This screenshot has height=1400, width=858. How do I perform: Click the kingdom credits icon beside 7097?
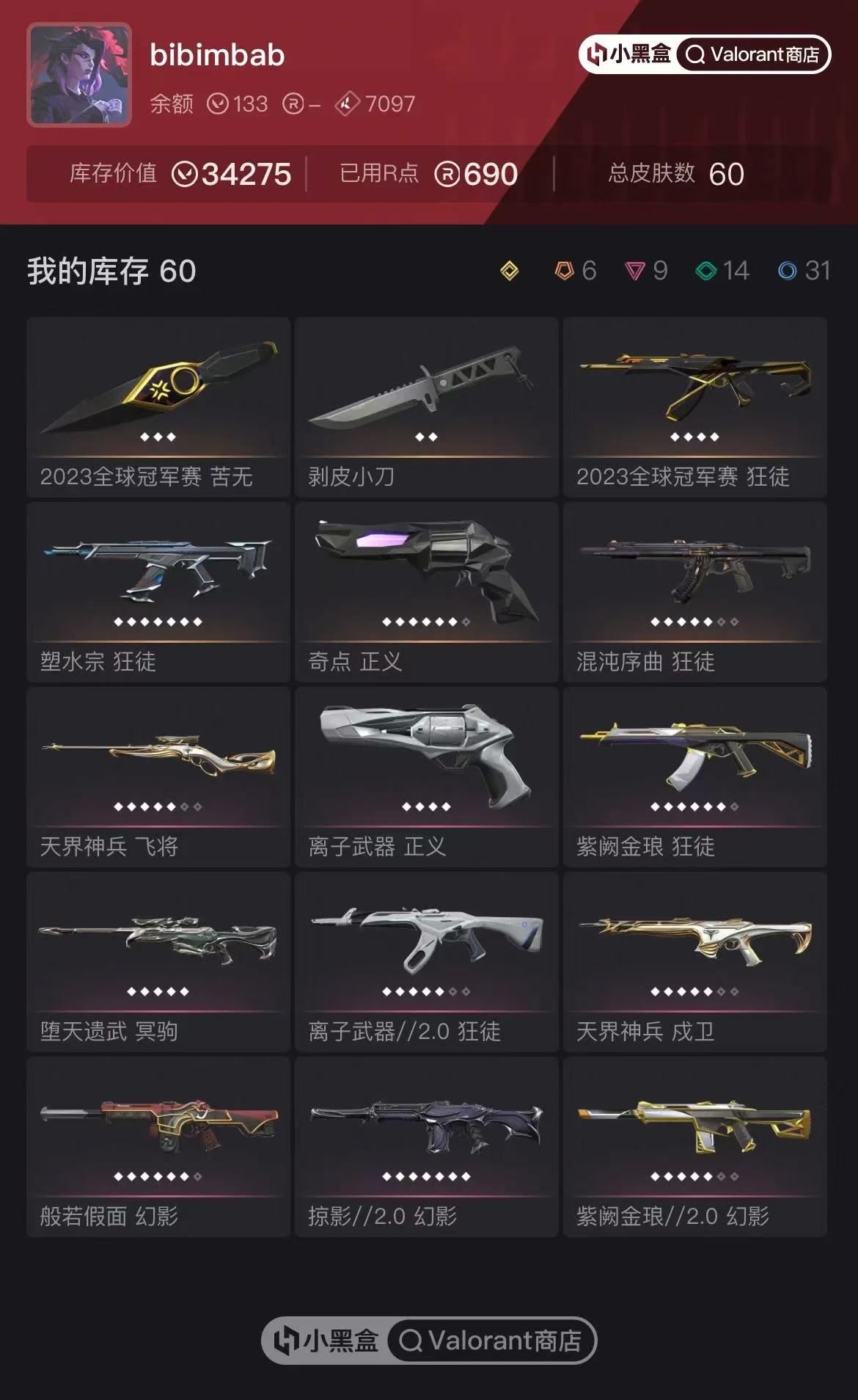coord(347,104)
